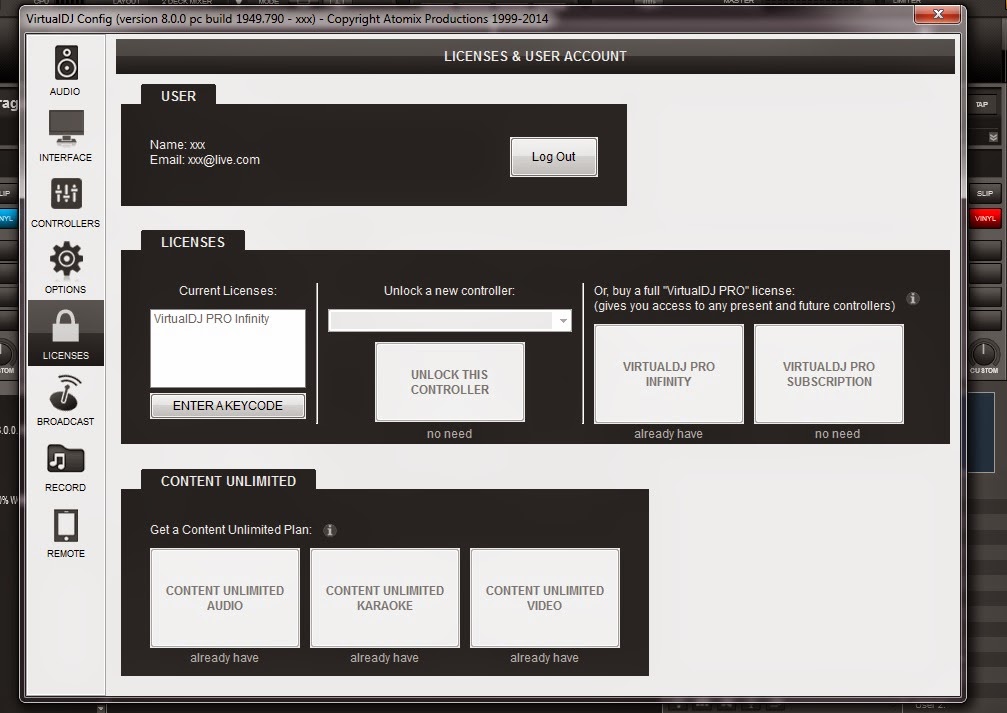Click the CONTENT UNLIMITED section tab header
The height and width of the screenshot is (713, 1007).
(x=228, y=480)
